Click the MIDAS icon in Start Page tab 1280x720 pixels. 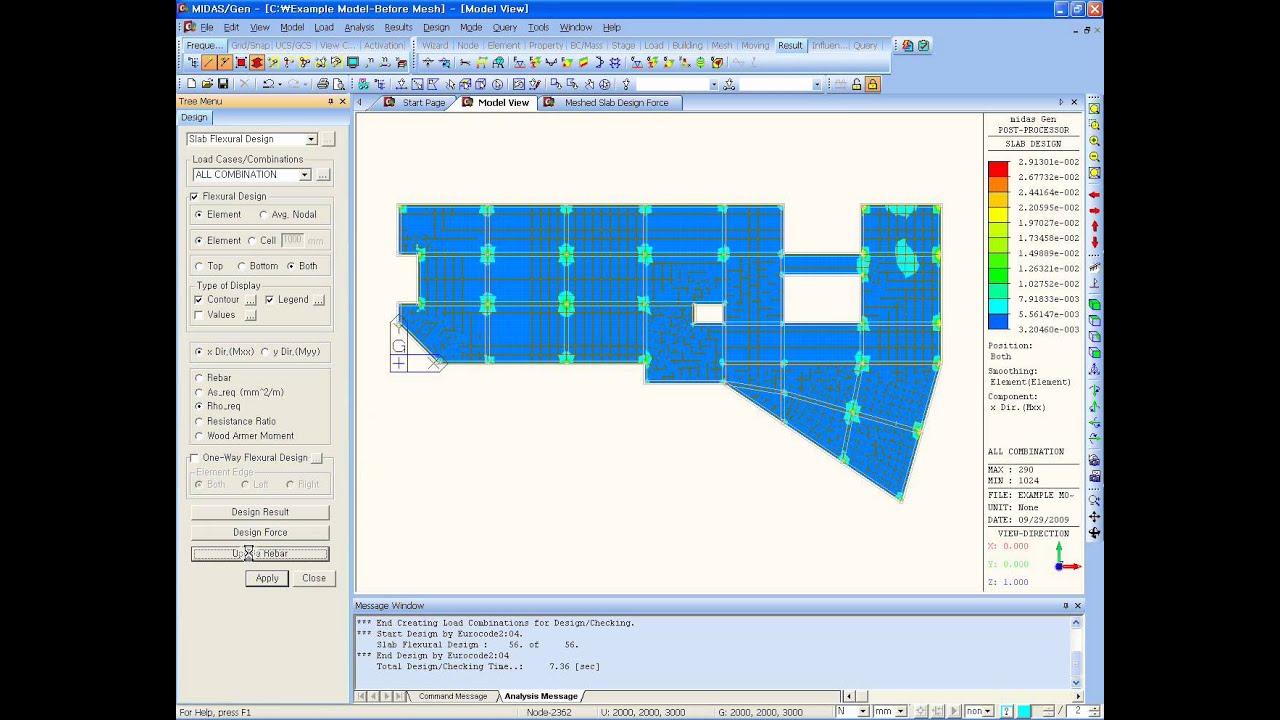point(391,103)
